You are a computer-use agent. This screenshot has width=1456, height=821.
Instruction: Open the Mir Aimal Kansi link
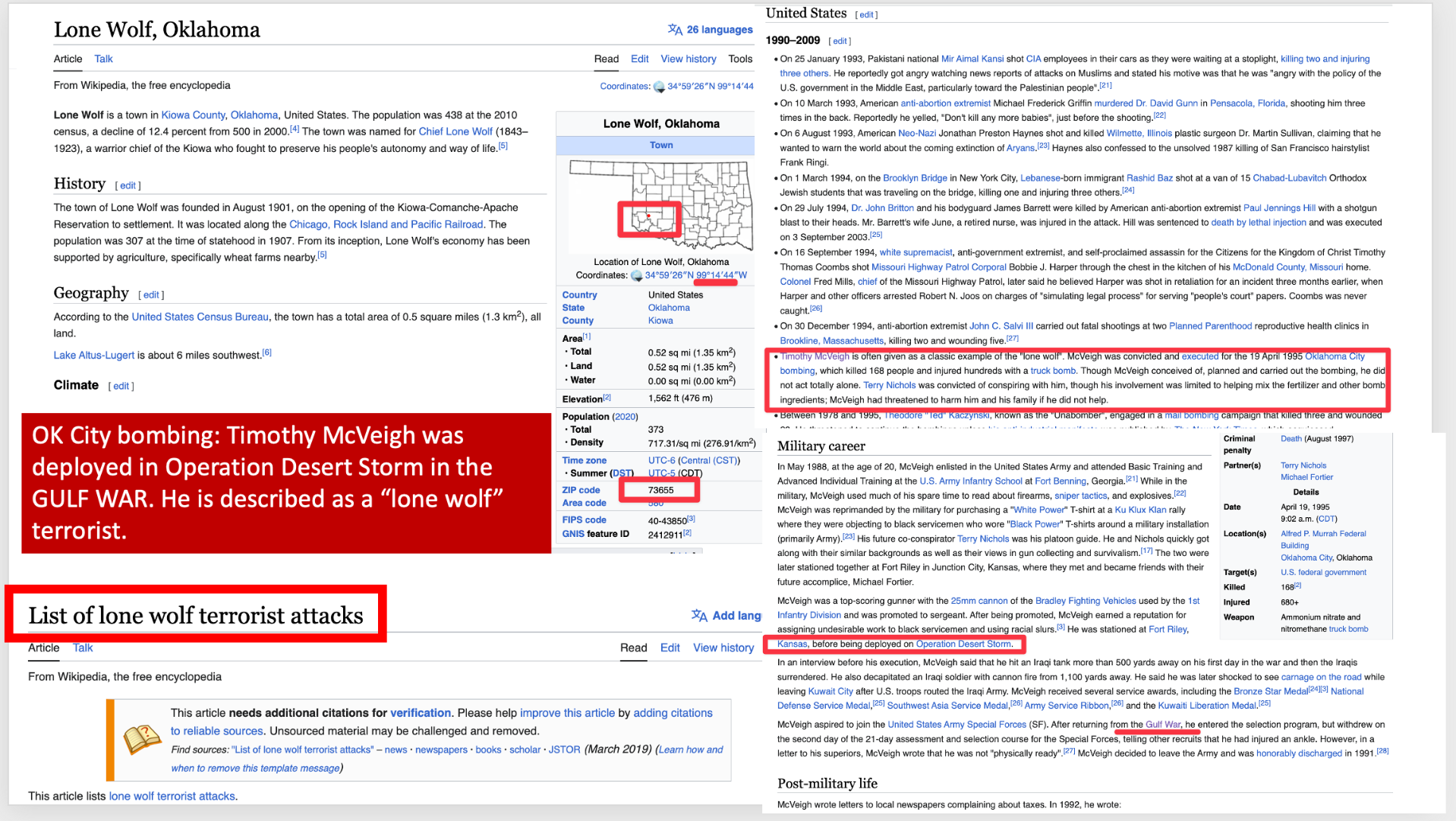coord(972,59)
